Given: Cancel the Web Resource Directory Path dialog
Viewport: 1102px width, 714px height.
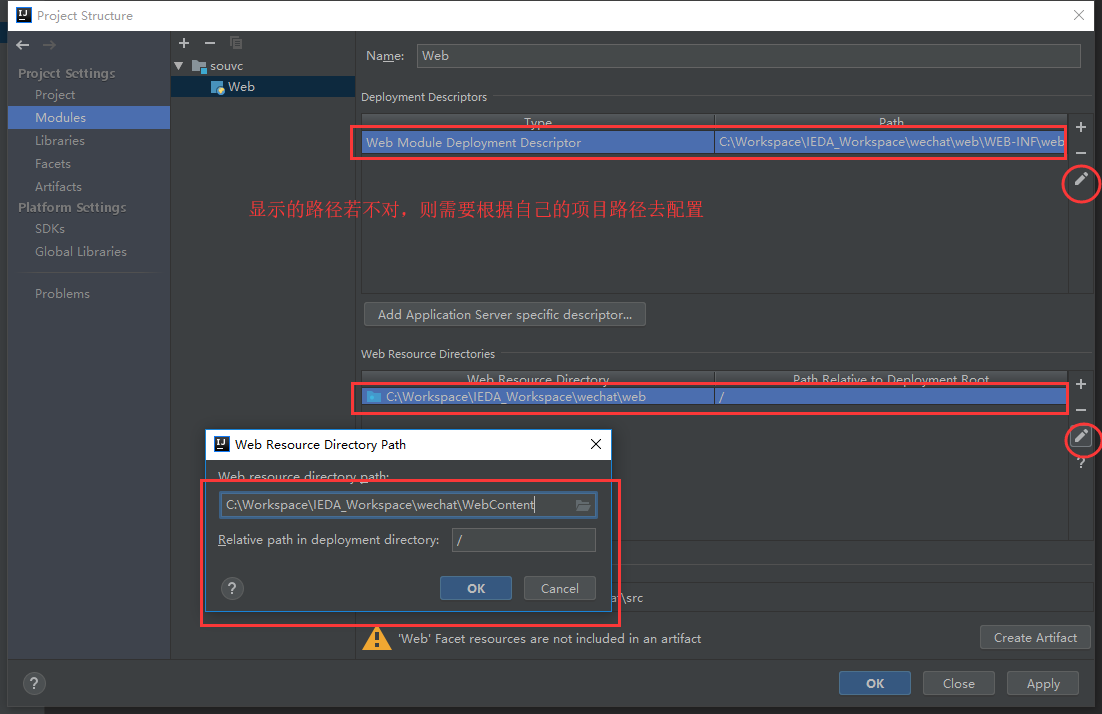Looking at the screenshot, I should 559,588.
